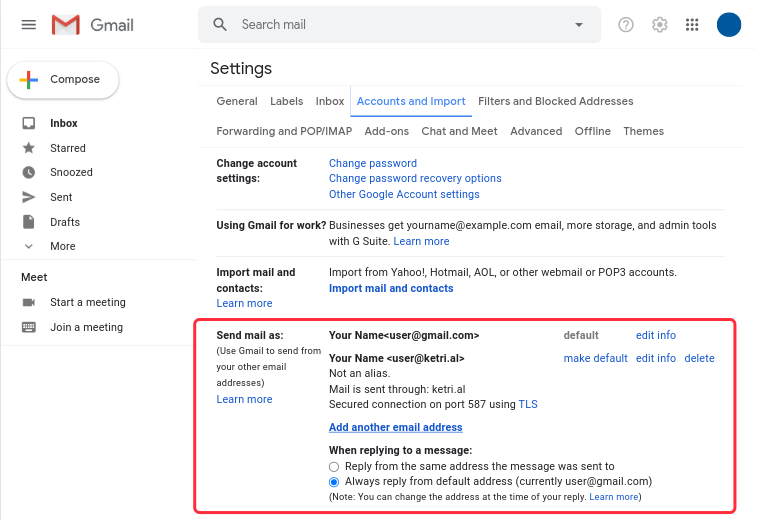Image resolution: width=760 pixels, height=520 pixels.
Task: Select Reply from the same address option
Action: (x=334, y=467)
